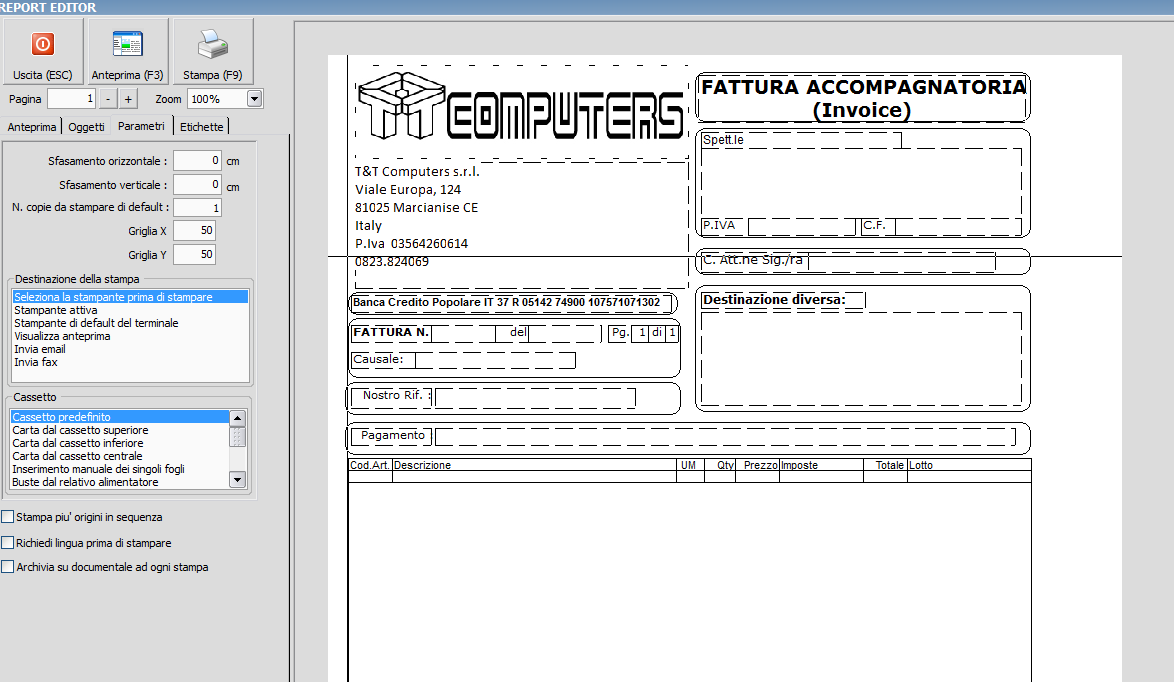
Task: Switch to the Anteprima tab
Action: (x=31, y=127)
